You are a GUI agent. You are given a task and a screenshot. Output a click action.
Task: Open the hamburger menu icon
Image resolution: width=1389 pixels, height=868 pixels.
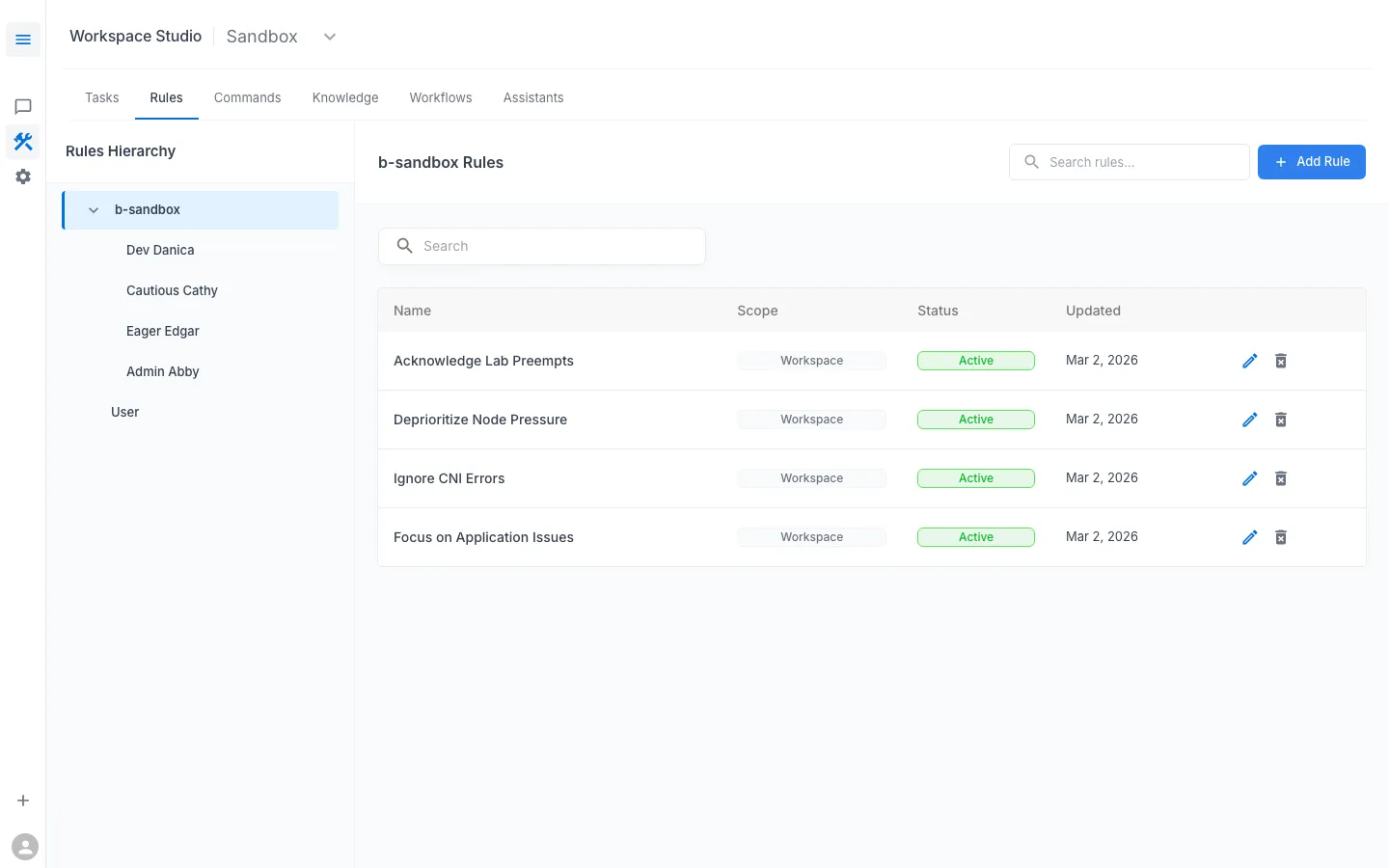tap(23, 40)
